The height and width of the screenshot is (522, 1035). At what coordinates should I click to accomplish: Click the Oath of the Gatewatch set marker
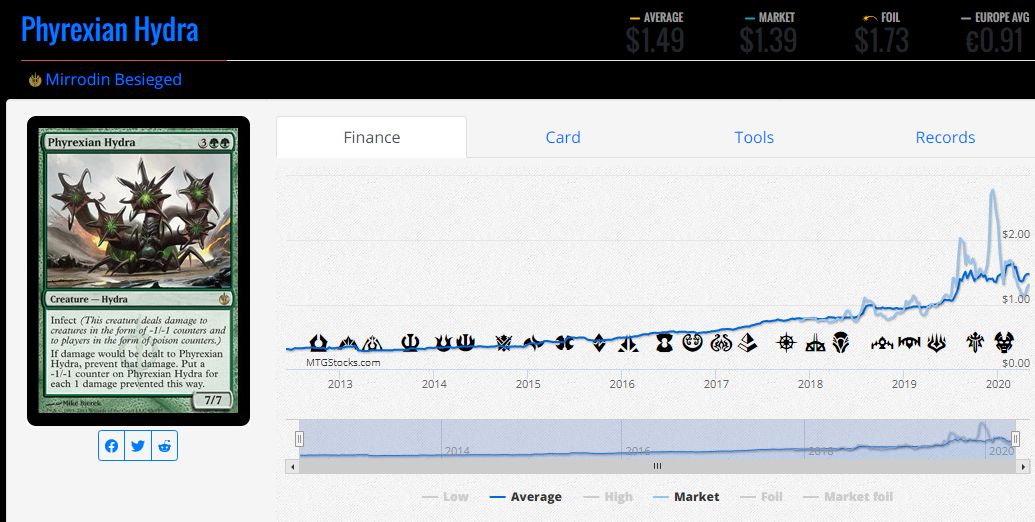628,343
